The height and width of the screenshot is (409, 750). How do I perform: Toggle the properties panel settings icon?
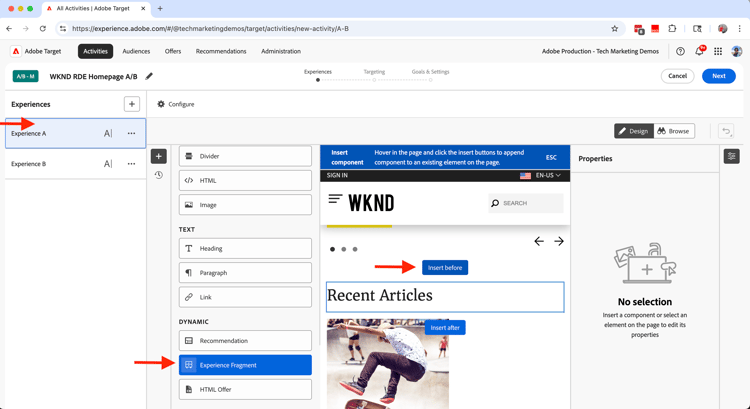pos(731,156)
